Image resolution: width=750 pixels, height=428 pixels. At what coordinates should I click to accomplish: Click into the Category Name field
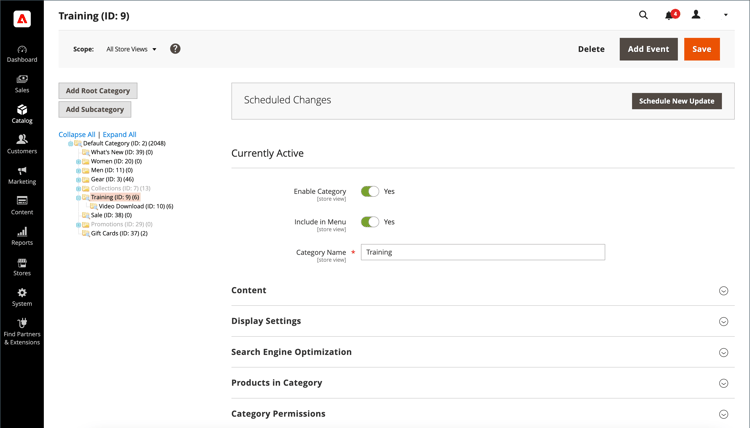(482, 252)
